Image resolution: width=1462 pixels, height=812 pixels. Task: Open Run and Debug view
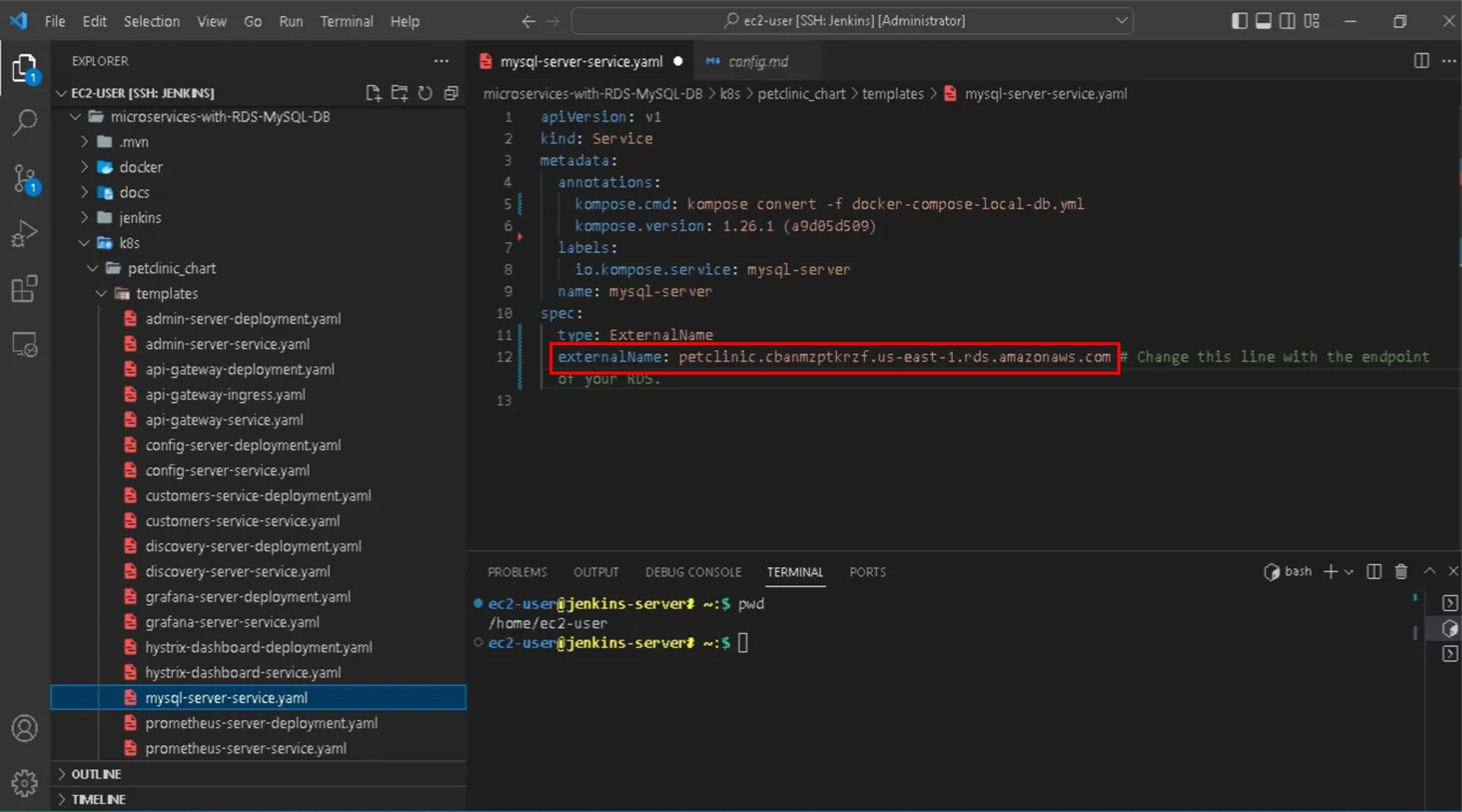(24, 233)
